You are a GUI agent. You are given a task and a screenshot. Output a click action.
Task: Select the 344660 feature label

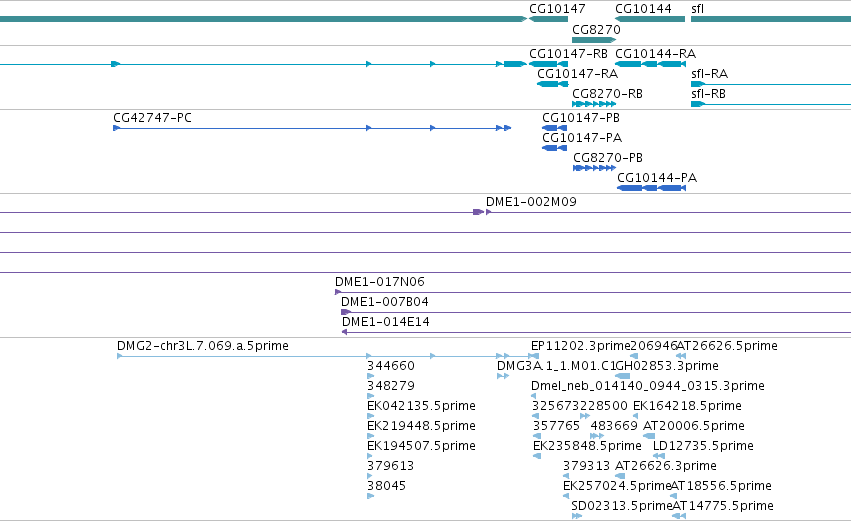click(391, 366)
